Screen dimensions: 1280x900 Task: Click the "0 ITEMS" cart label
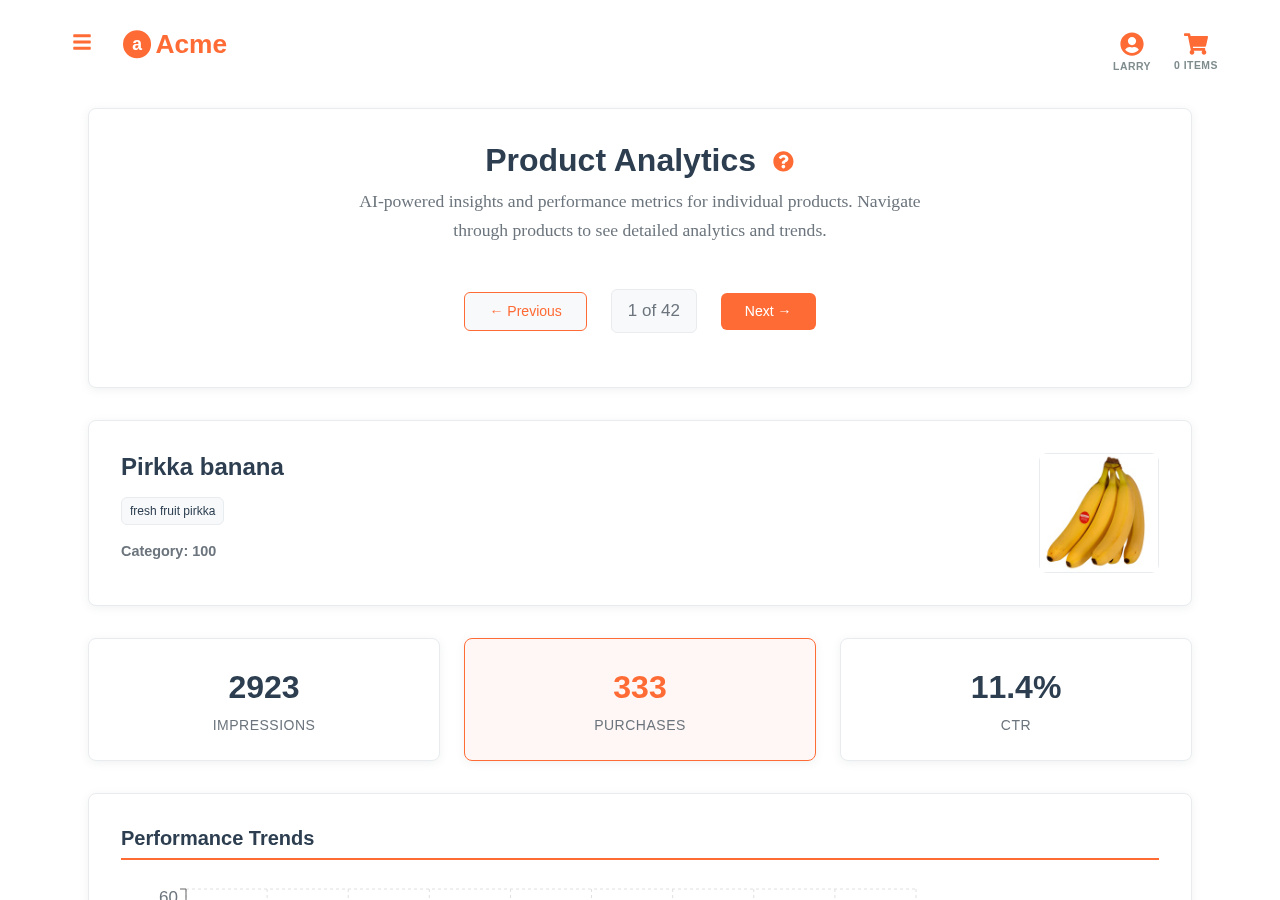click(x=1196, y=66)
